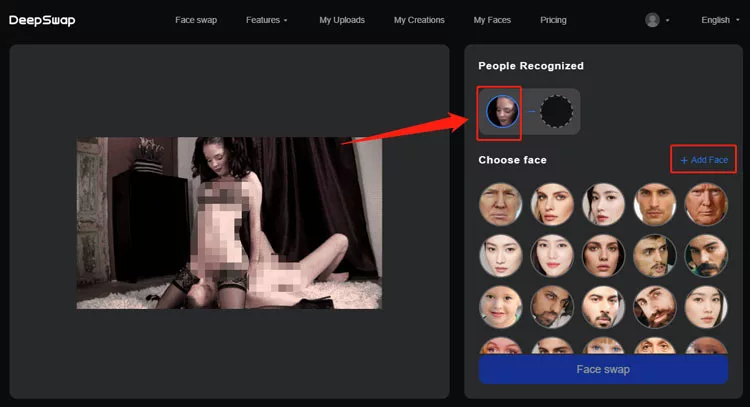
Task: Go to My Uploads
Action: tap(342, 20)
